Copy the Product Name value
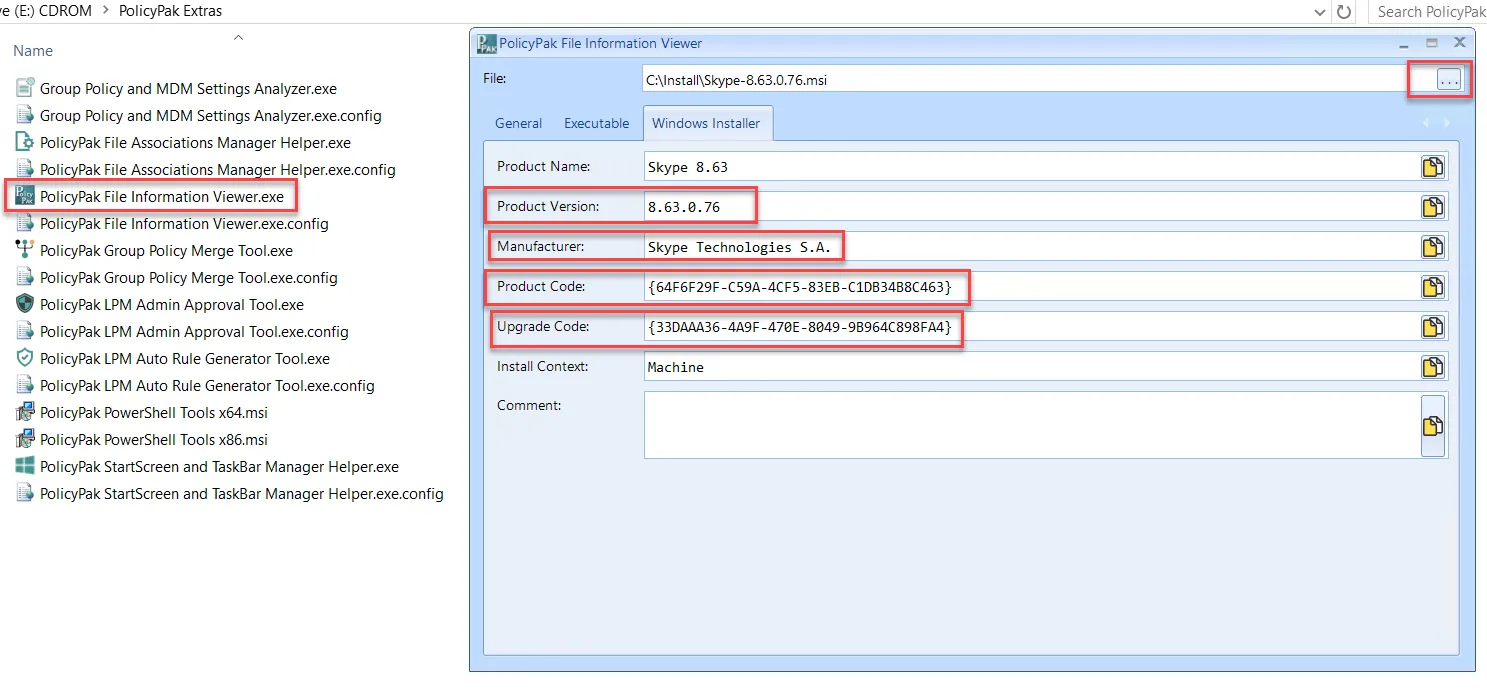 point(1433,167)
